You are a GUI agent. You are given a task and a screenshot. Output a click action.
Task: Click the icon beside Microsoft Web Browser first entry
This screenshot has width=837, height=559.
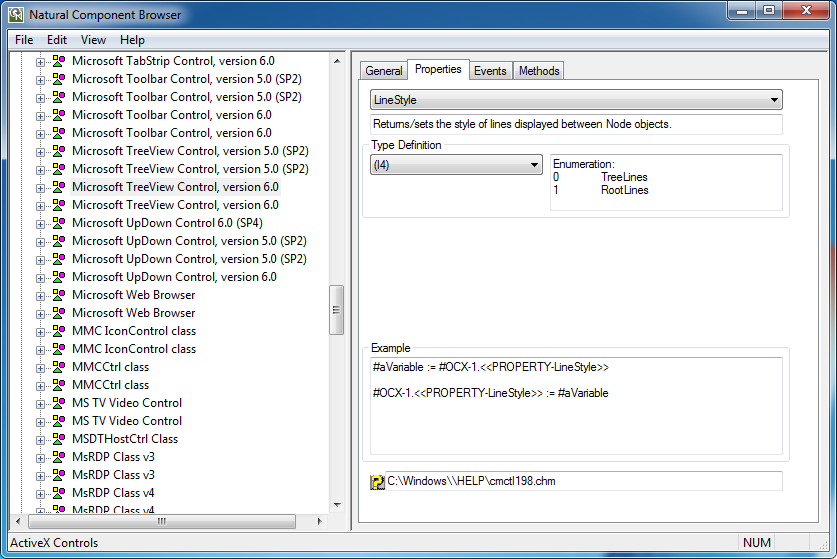tap(59, 295)
